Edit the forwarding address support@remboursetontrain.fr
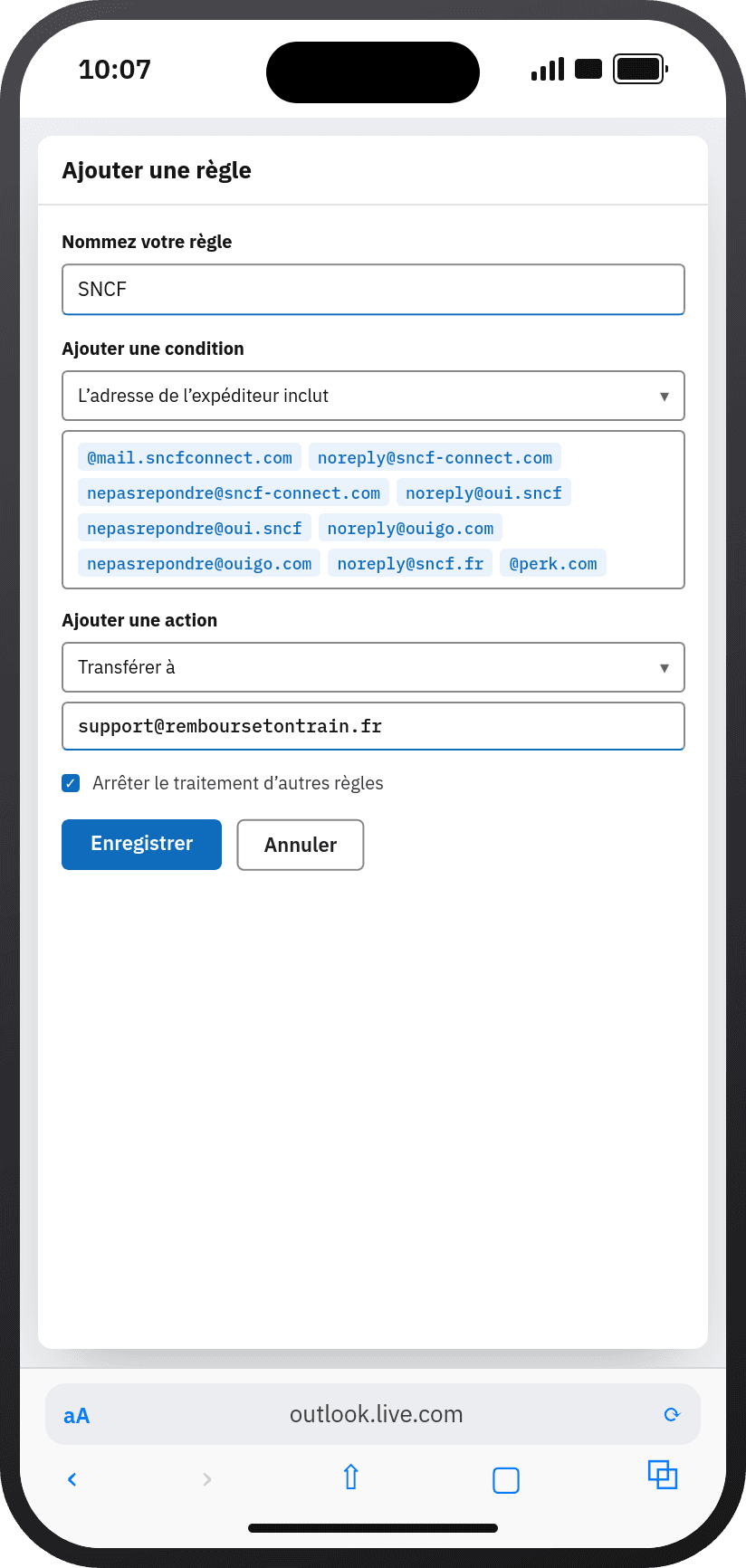Screen dimensions: 746x1568 pos(373,726)
